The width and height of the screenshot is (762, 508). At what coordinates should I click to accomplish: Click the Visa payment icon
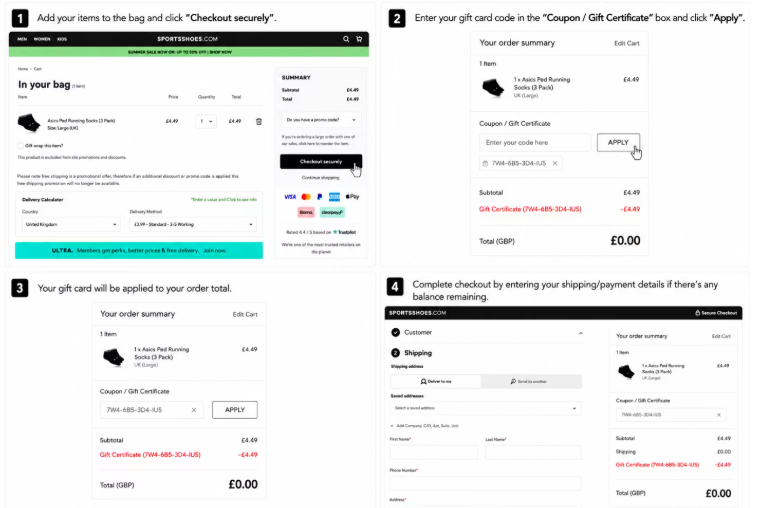290,197
